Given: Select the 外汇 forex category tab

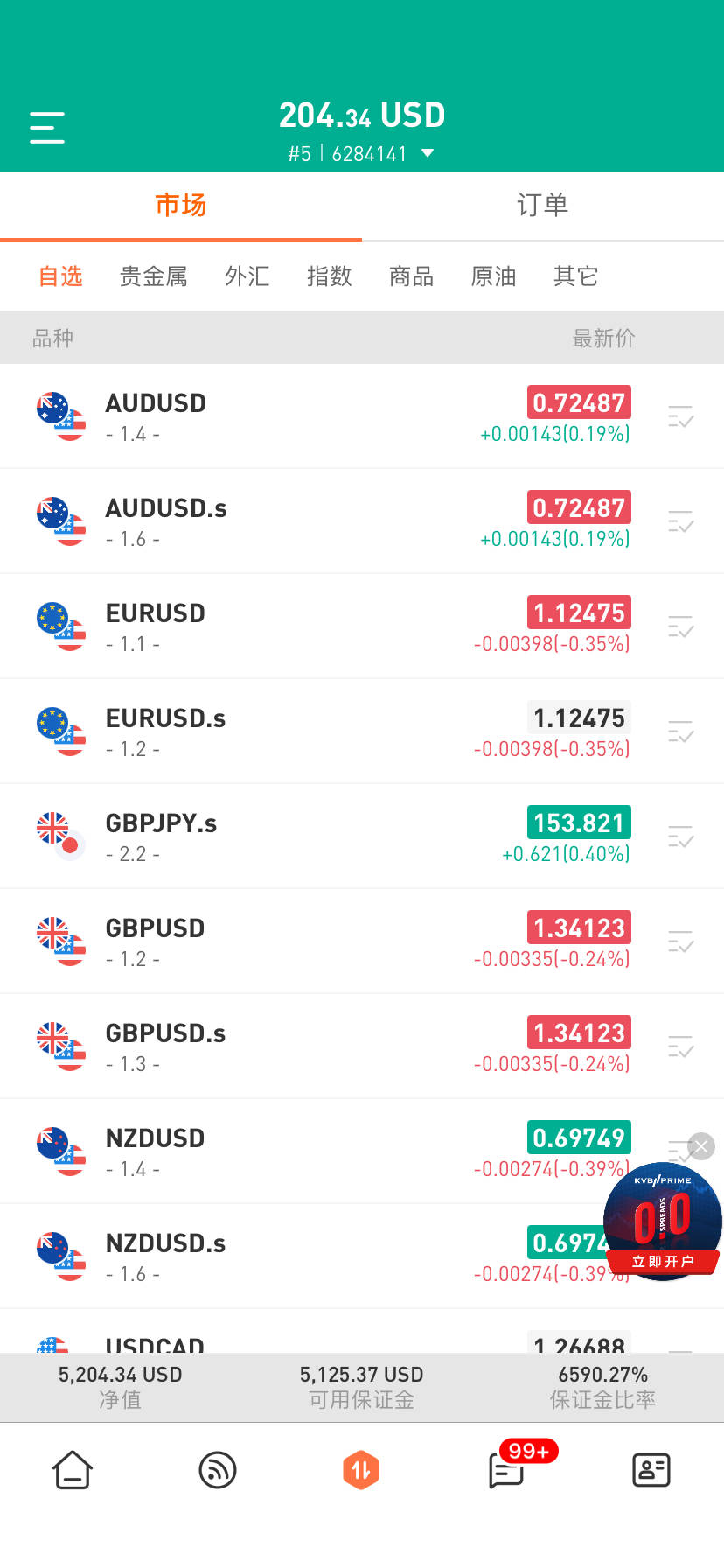Looking at the screenshot, I should pyautogui.click(x=247, y=276).
